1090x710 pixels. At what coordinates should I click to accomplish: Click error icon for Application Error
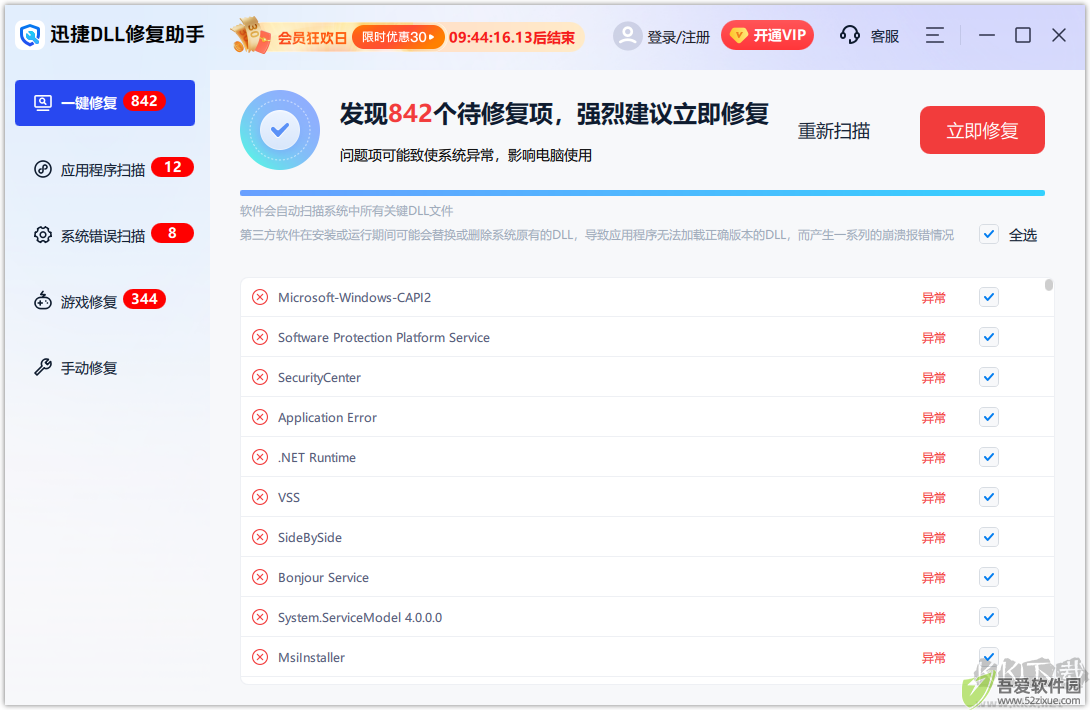[x=260, y=417]
